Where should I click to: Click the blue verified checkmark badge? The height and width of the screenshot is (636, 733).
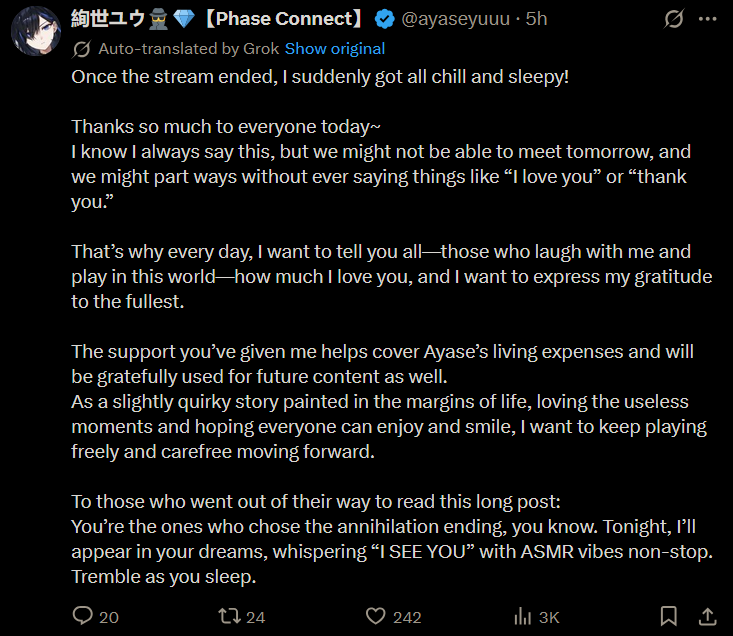click(x=383, y=20)
